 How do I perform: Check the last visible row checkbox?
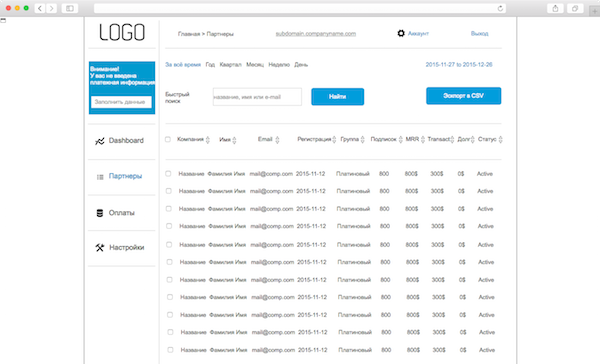coord(170,349)
